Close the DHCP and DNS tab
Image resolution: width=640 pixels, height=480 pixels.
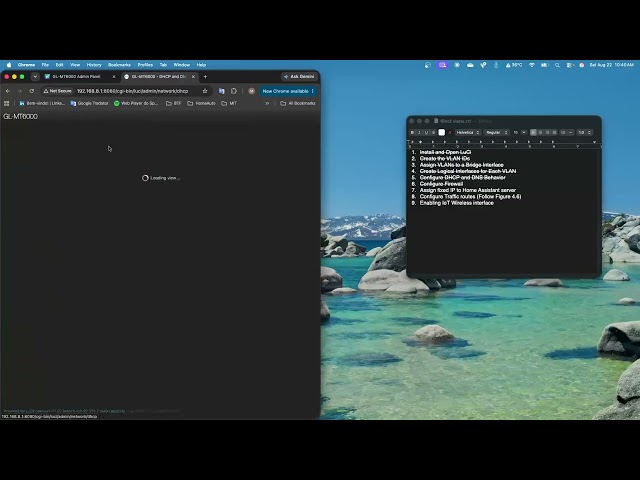coord(193,76)
